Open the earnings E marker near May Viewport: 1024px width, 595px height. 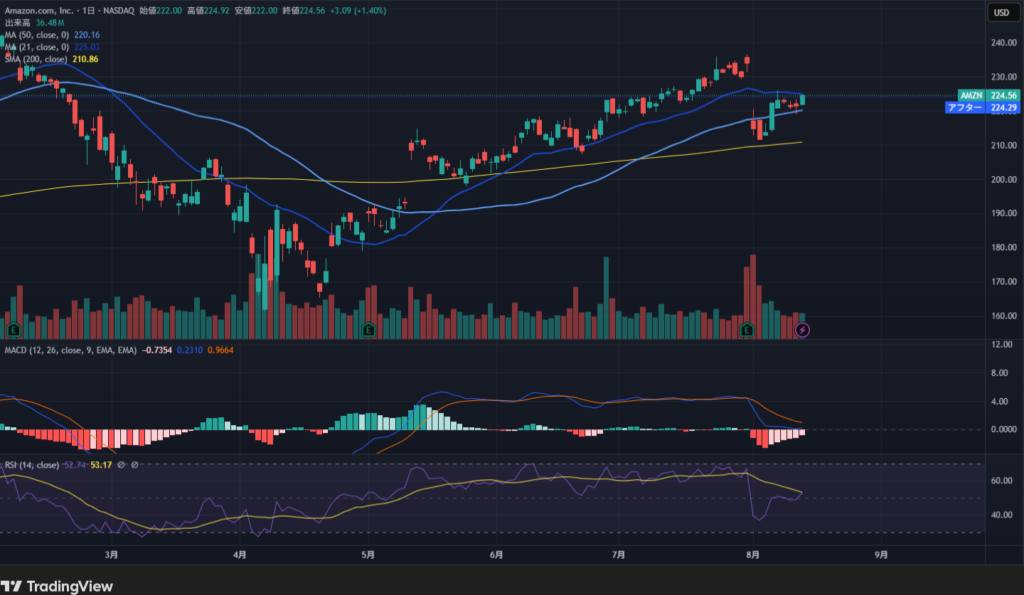pos(368,330)
